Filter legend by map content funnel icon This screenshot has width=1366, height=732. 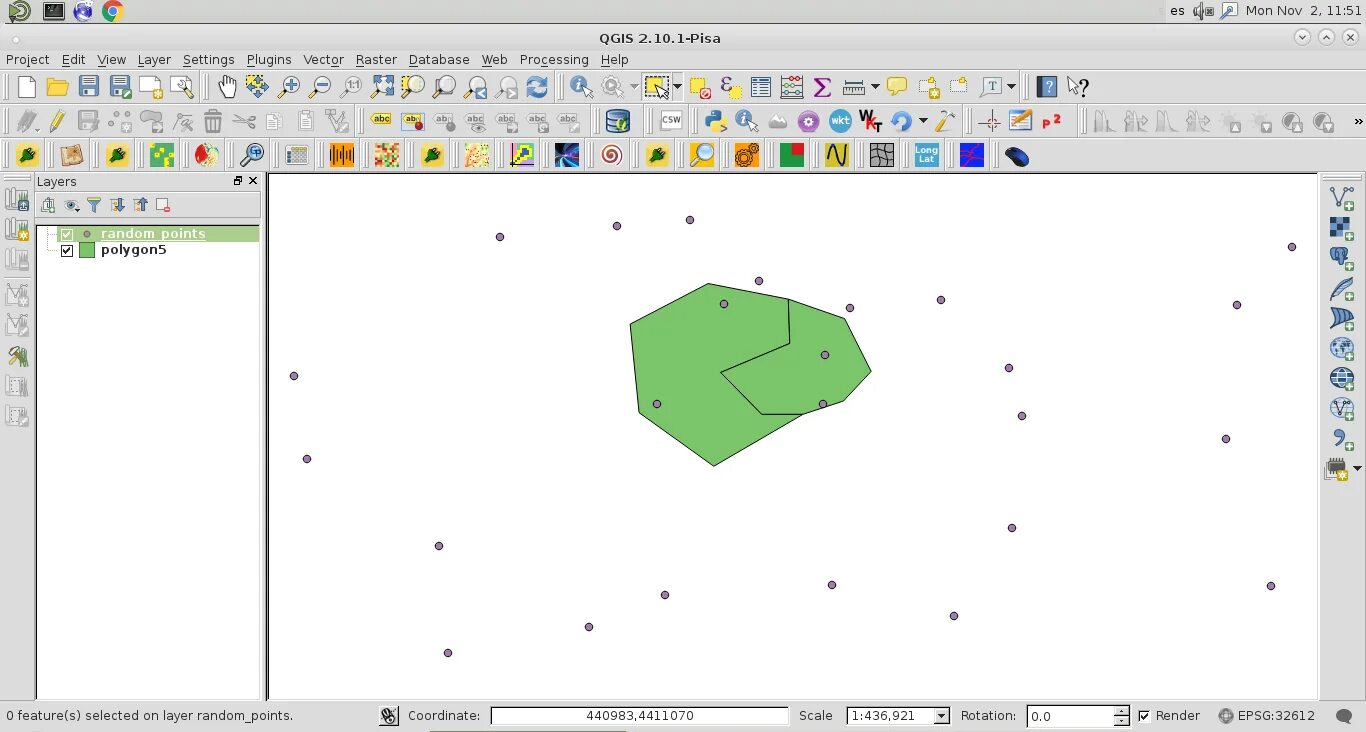[x=94, y=205]
